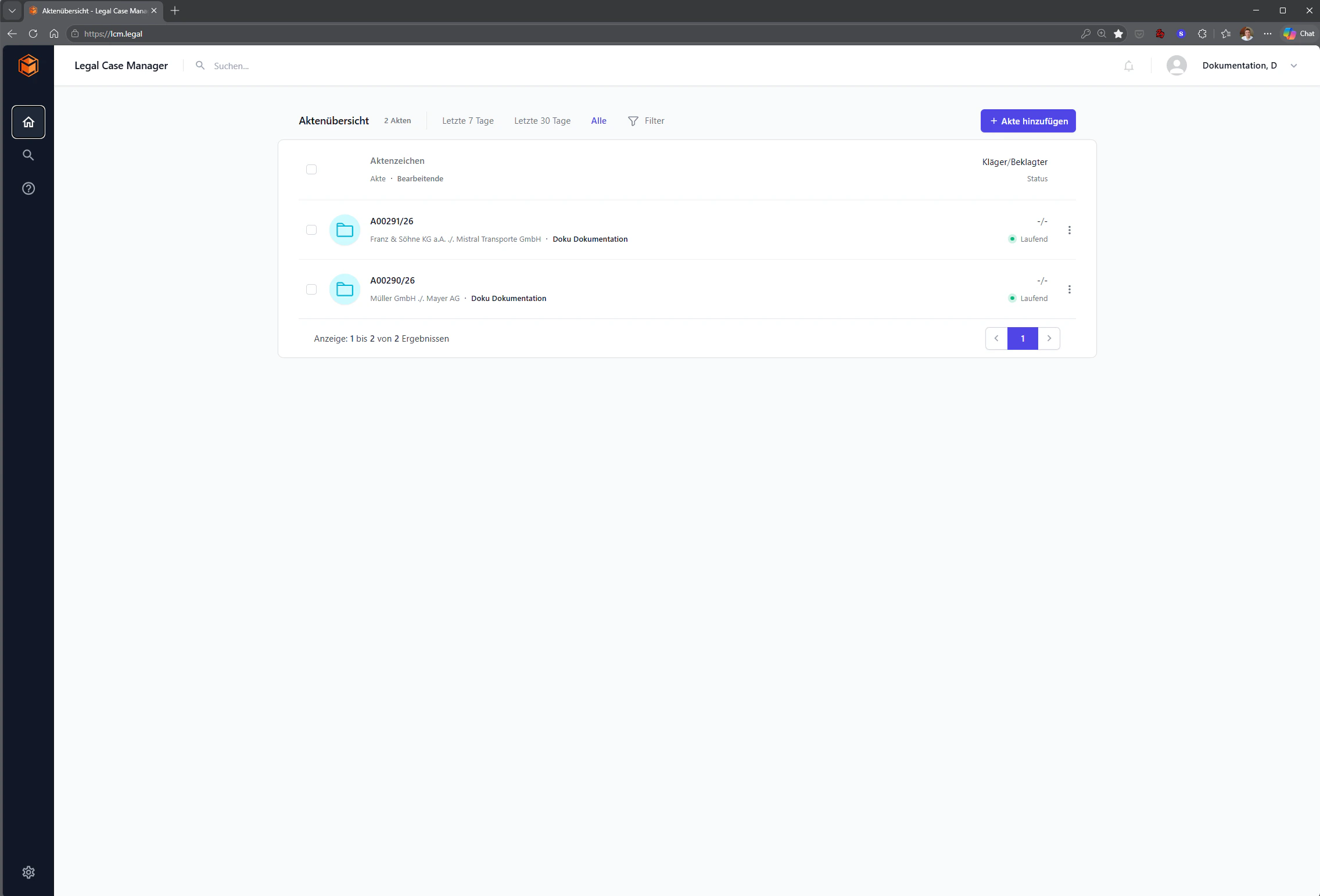Expand the user menu chevron

pos(1293,66)
